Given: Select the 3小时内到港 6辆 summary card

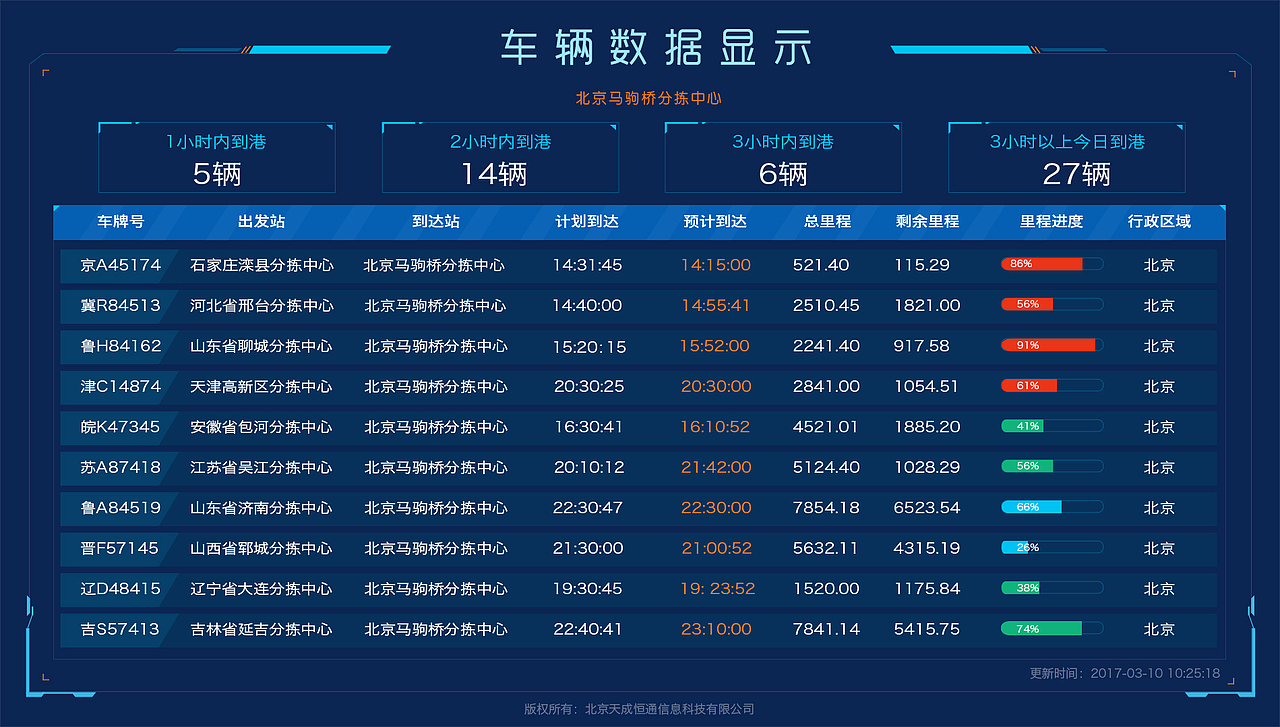Looking at the screenshot, I should click(x=783, y=157).
